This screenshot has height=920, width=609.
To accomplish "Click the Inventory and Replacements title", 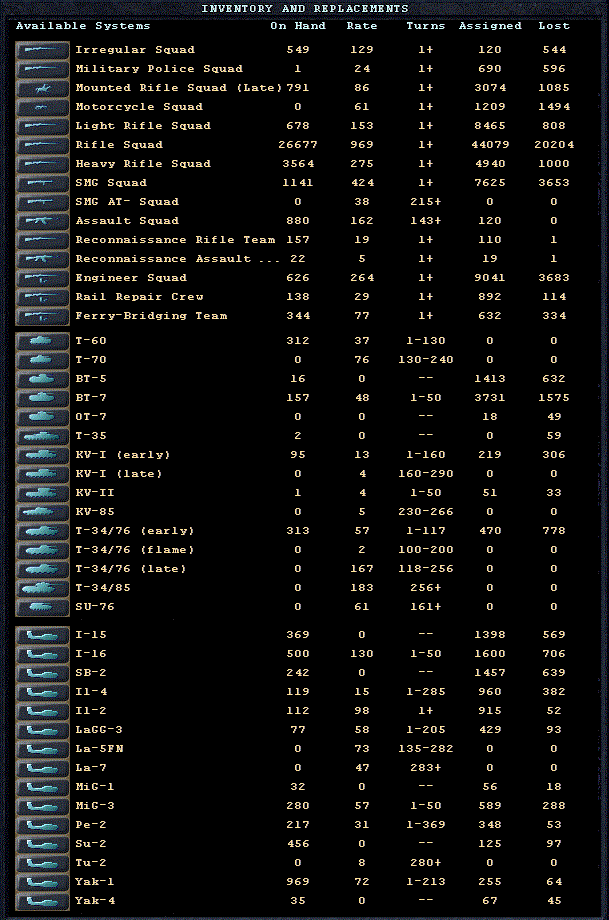I will coord(304,9).
